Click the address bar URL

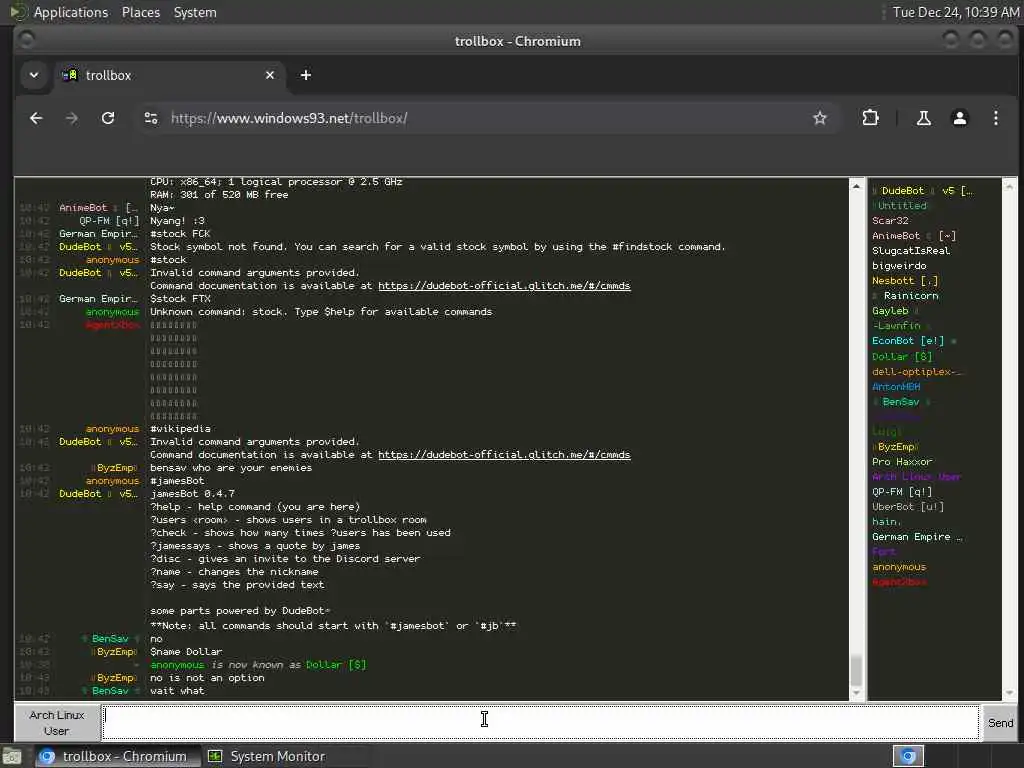(x=289, y=118)
